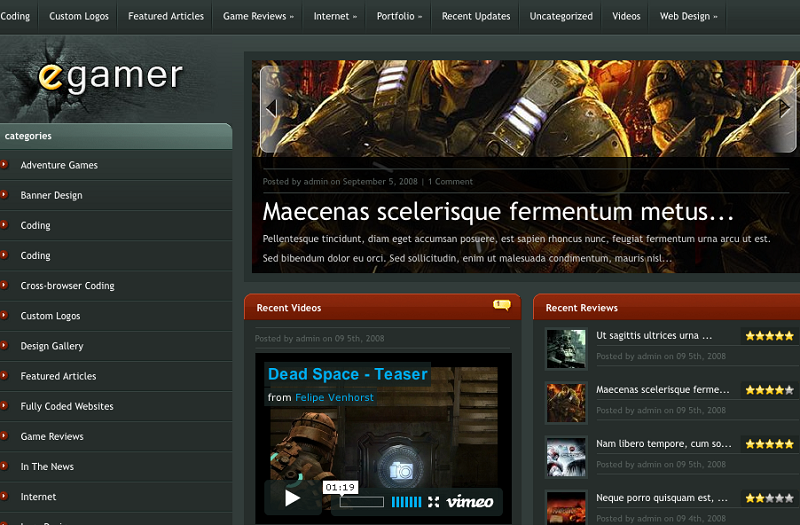Viewport: 800px width, 525px height.
Task: Seek using the video progress bar
Action: click(361, 502)
